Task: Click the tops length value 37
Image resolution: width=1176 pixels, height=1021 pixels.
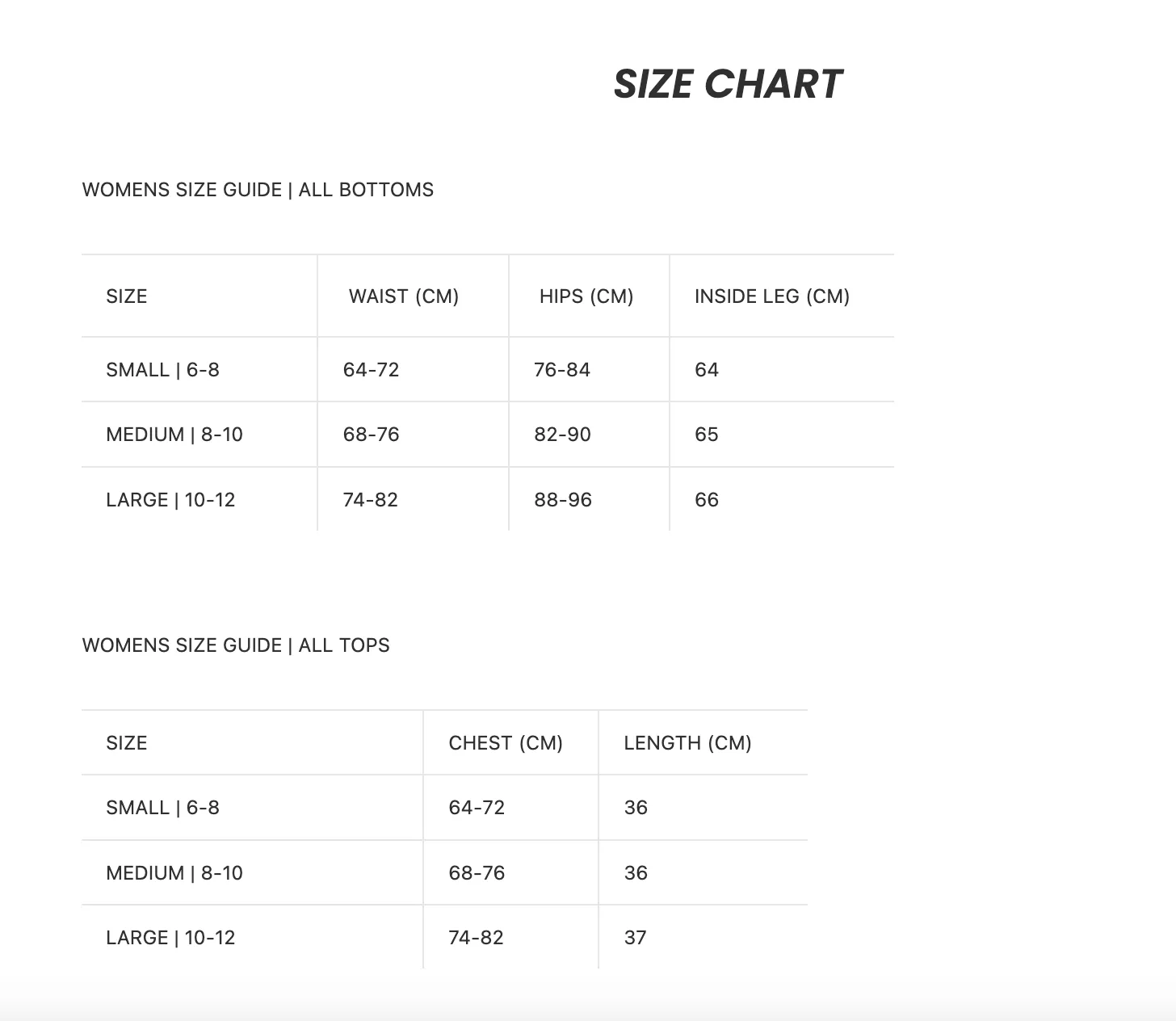Action: [636, 938]
